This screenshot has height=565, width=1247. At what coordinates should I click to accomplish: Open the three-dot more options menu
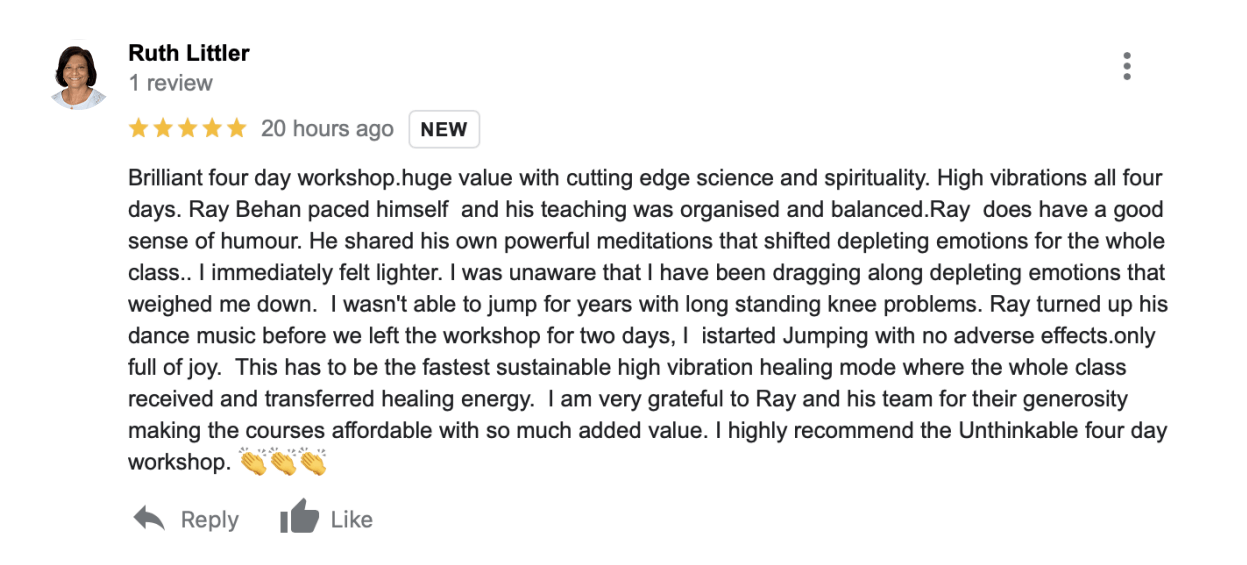1127,66
